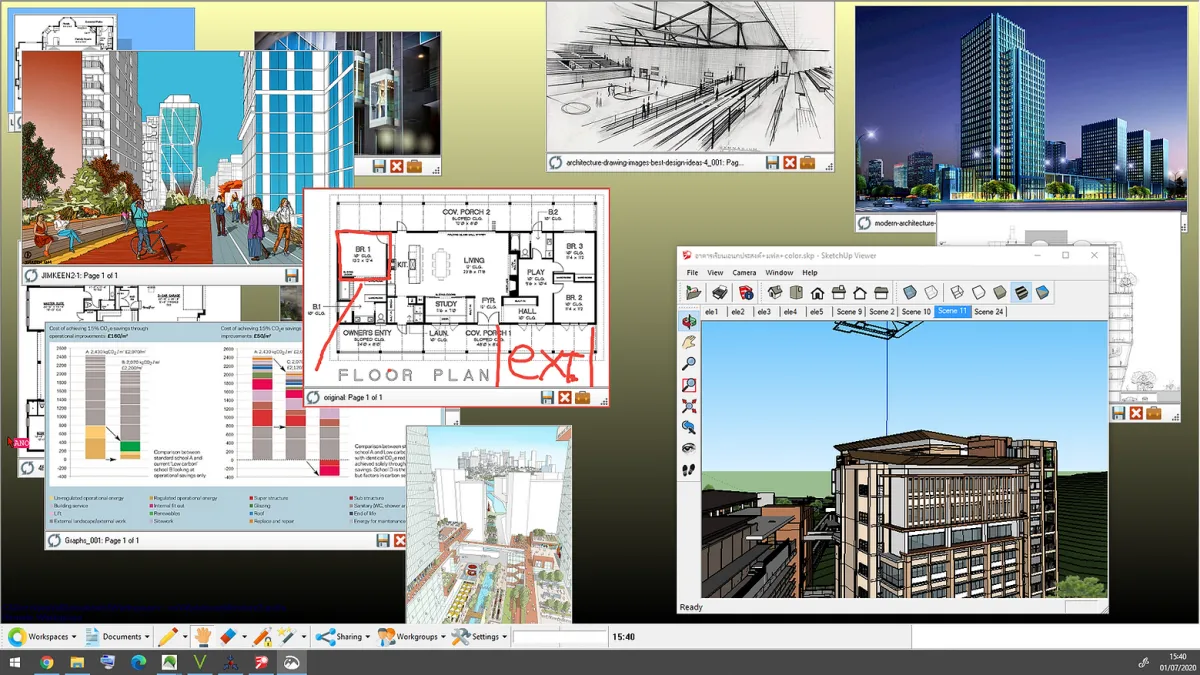The image size is (1200, 675).
Task: Activate the Look Around eye tool
Action: 689,448
